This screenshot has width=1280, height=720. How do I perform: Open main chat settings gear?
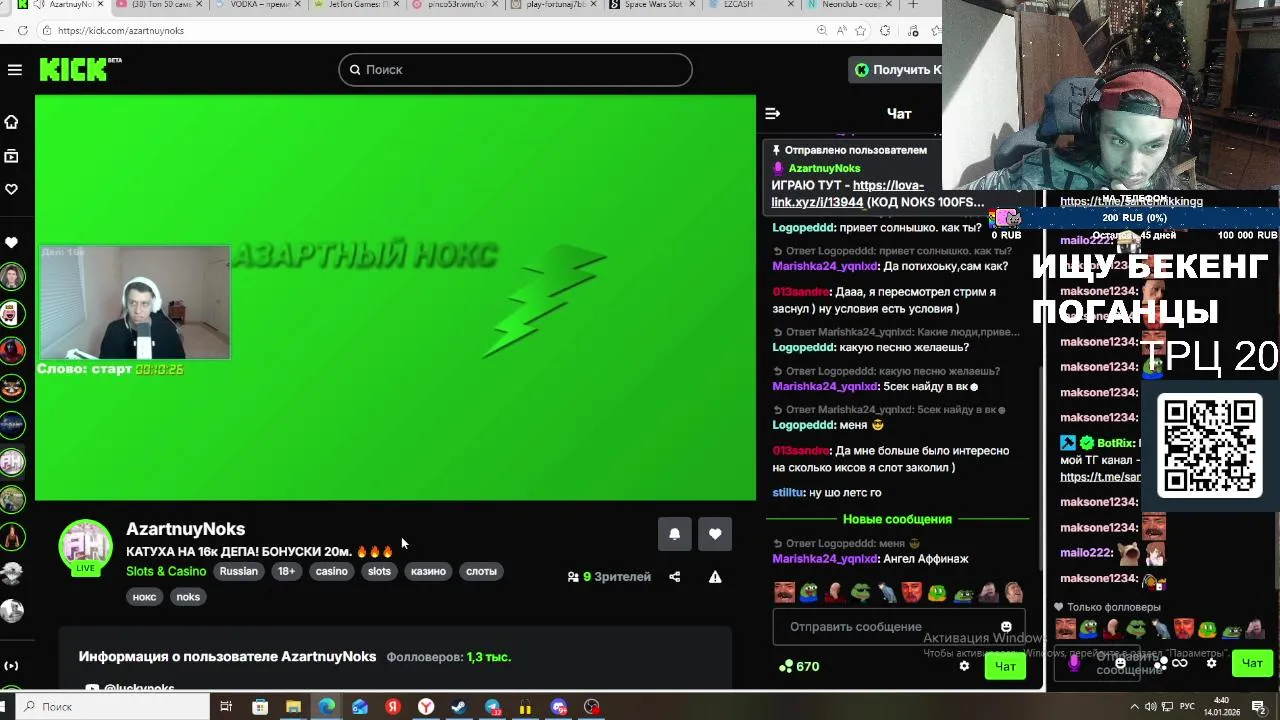[x=964, y=666]
